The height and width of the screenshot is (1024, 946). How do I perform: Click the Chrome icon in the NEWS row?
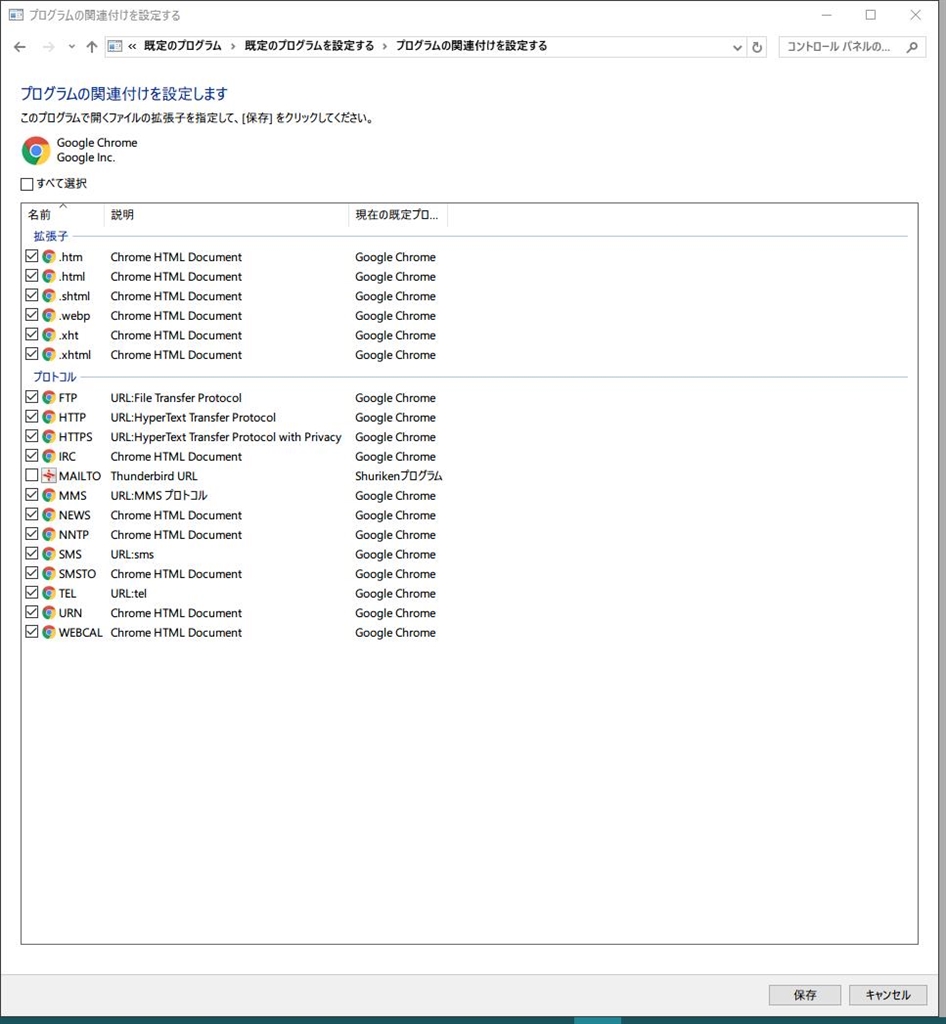[49, 515]
